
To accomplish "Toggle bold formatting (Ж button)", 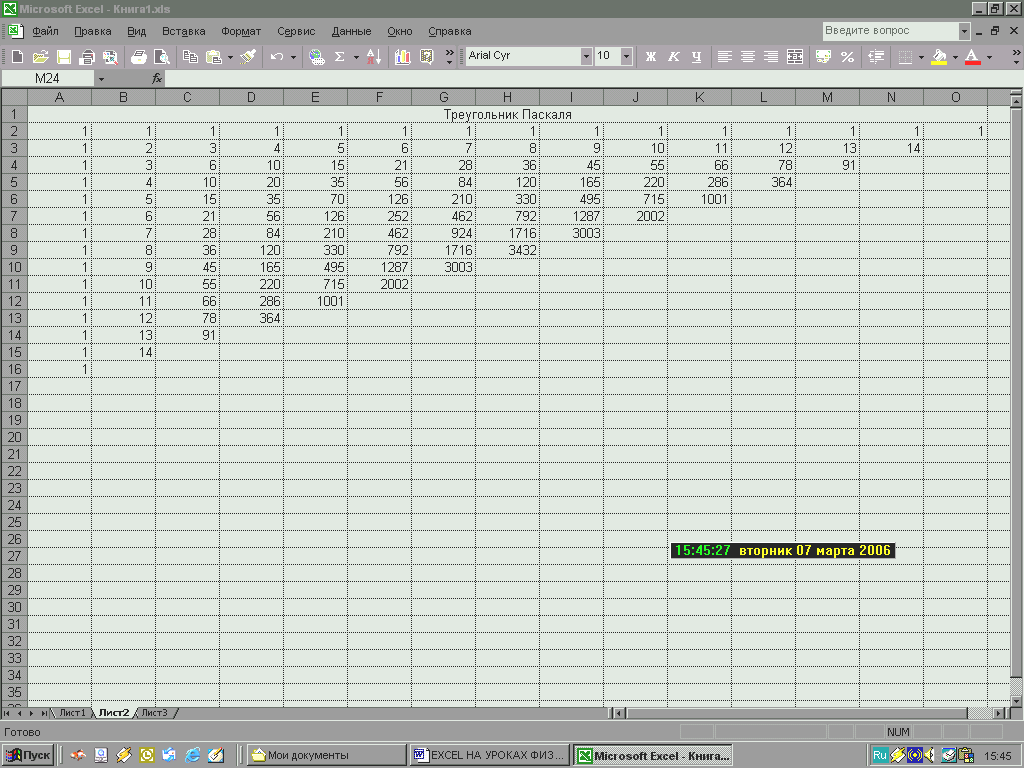I will coord(650,57).
